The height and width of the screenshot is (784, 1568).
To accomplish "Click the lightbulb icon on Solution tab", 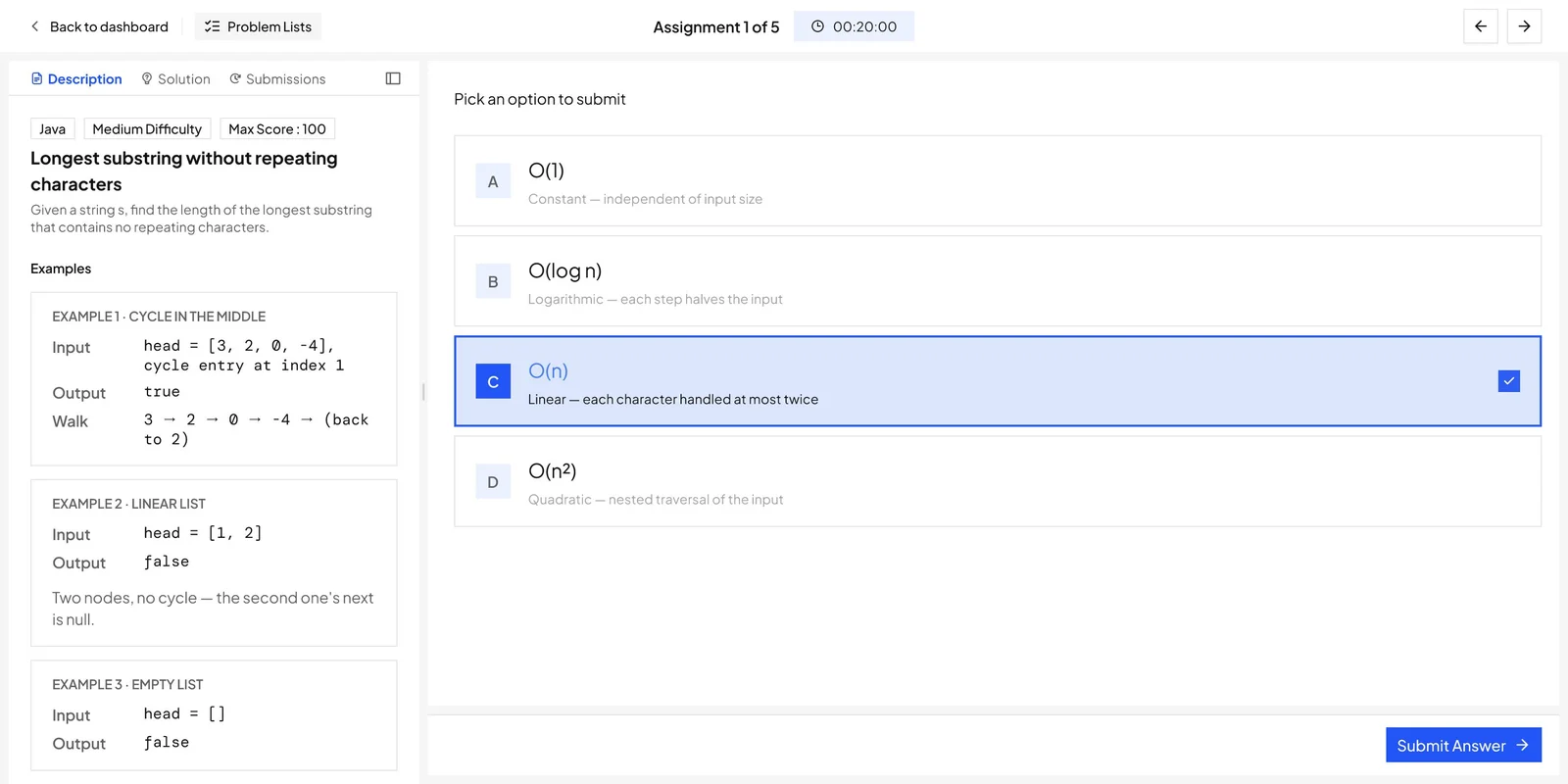I will 147,78.
